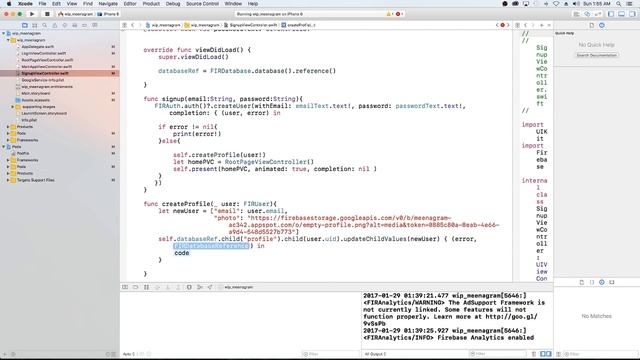The width and height of the screenshot is (640, 360).
Task: Stop the running app
Action: click(x=47, y=14)
